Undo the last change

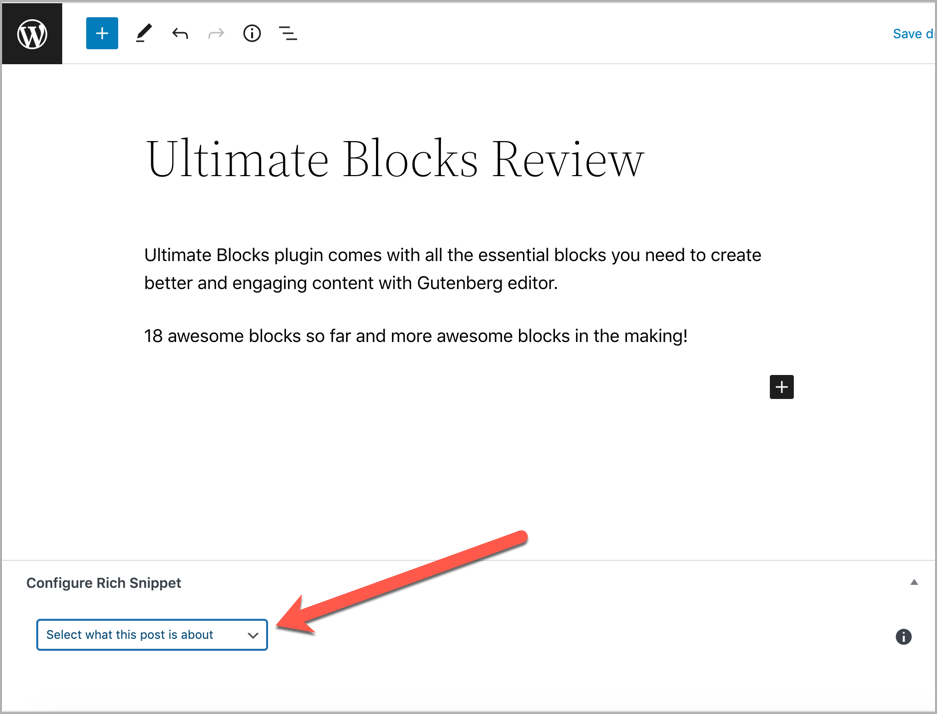coord(180,34)
